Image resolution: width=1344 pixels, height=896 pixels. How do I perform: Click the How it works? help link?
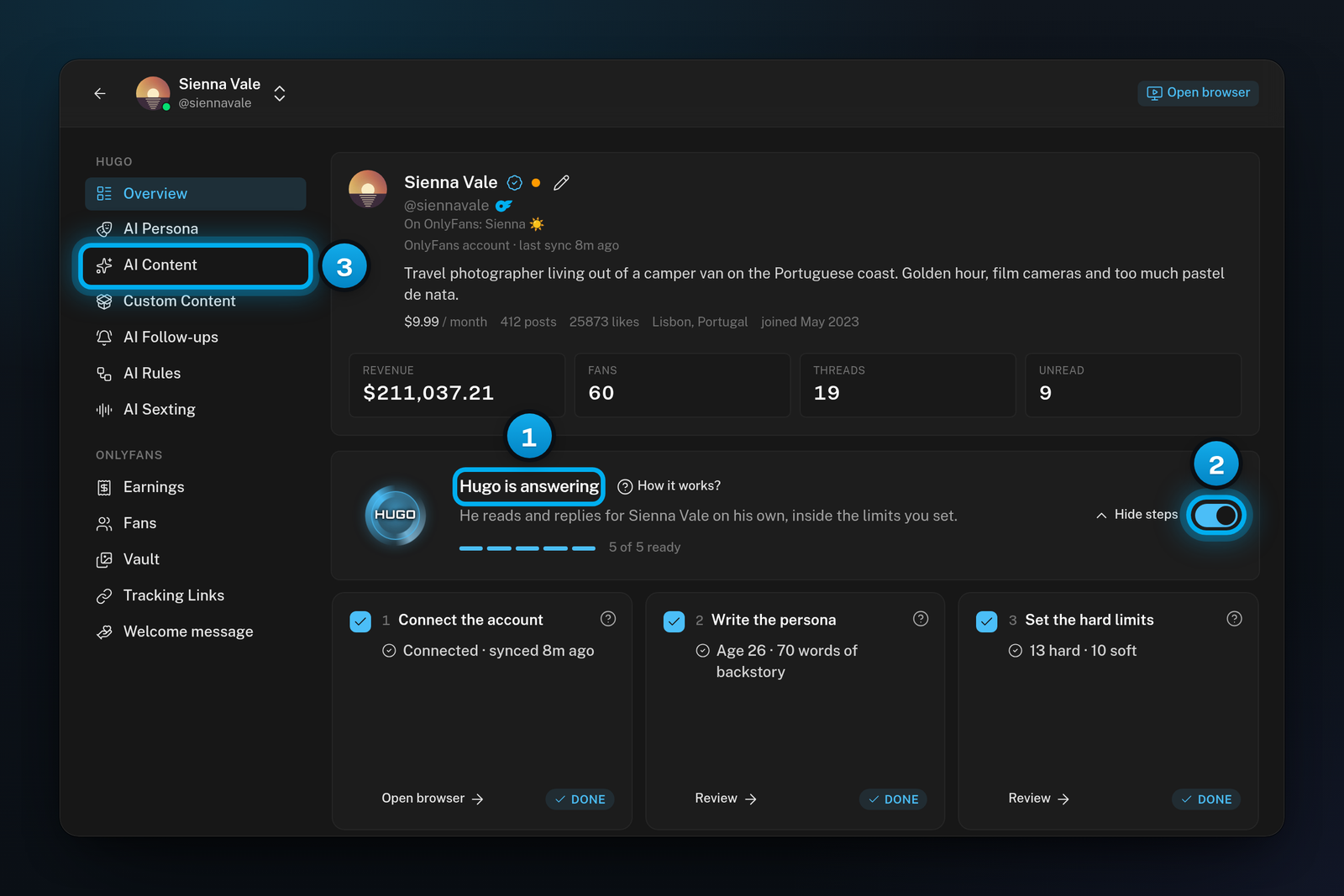coord(669,486)
